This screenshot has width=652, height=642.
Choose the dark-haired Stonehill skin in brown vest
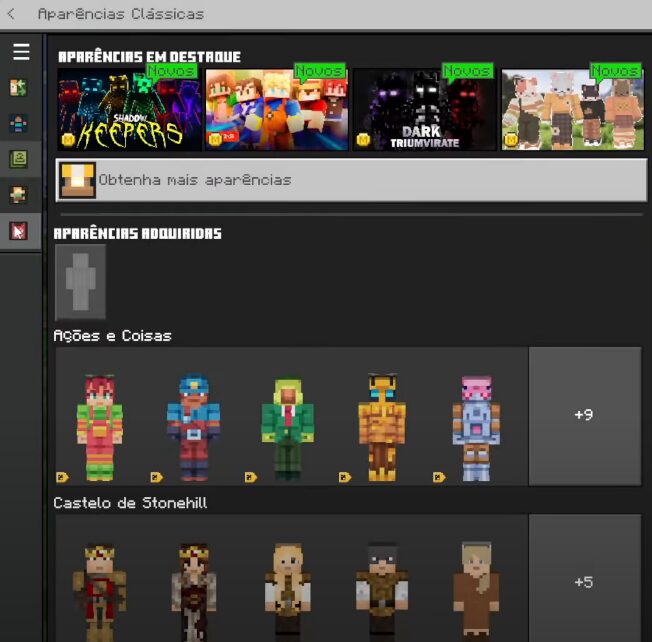click(x=382, y=593)
